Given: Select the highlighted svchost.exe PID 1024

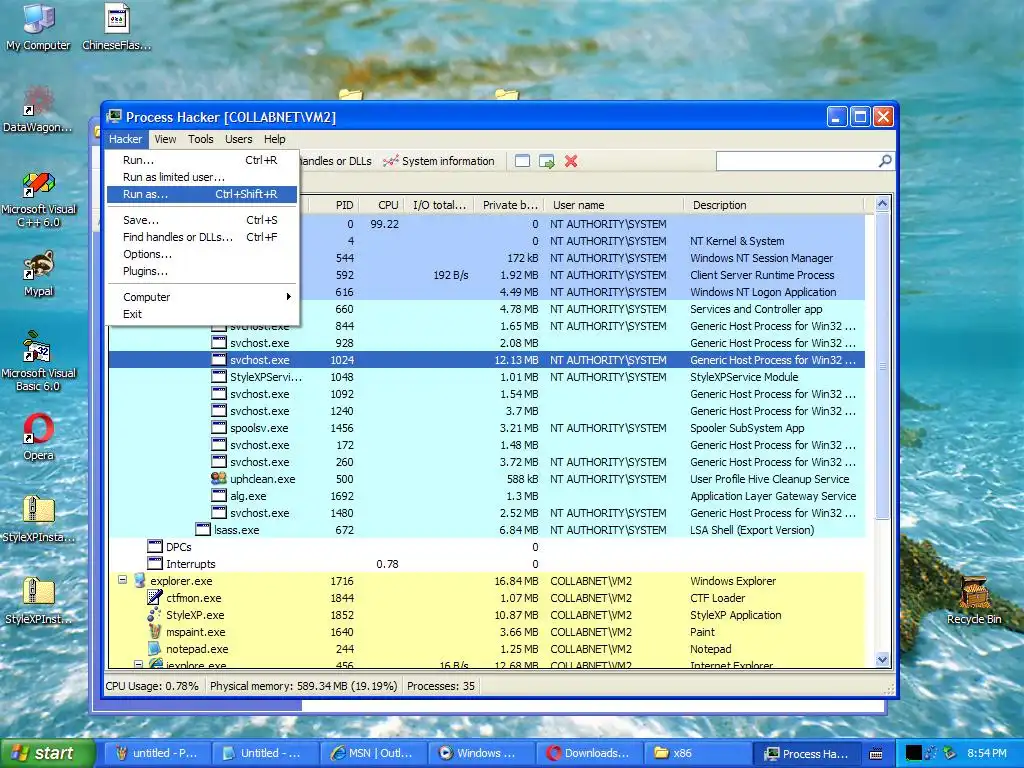Looking at the screenshot, I should tap(487, 360).
